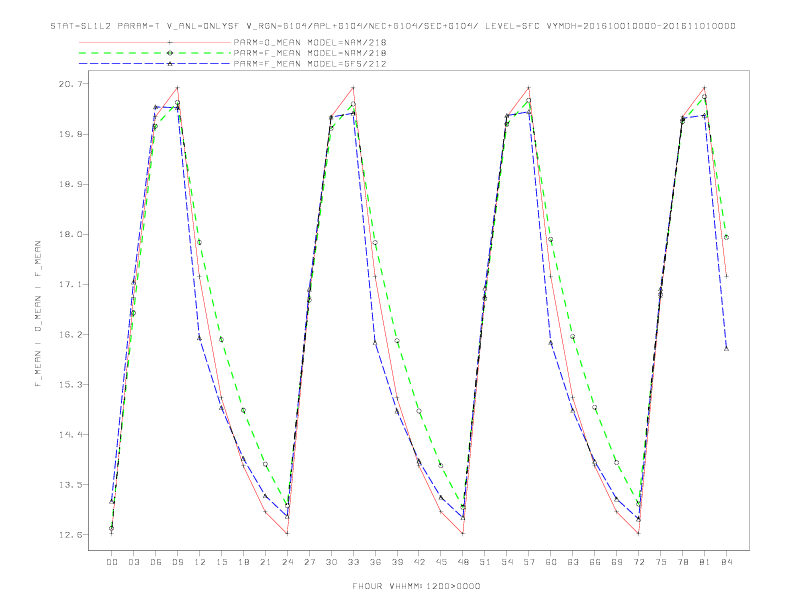This screenshot has width=792, height=612.
Task: Click y-axis value 12.6
Action: point(72,534)
